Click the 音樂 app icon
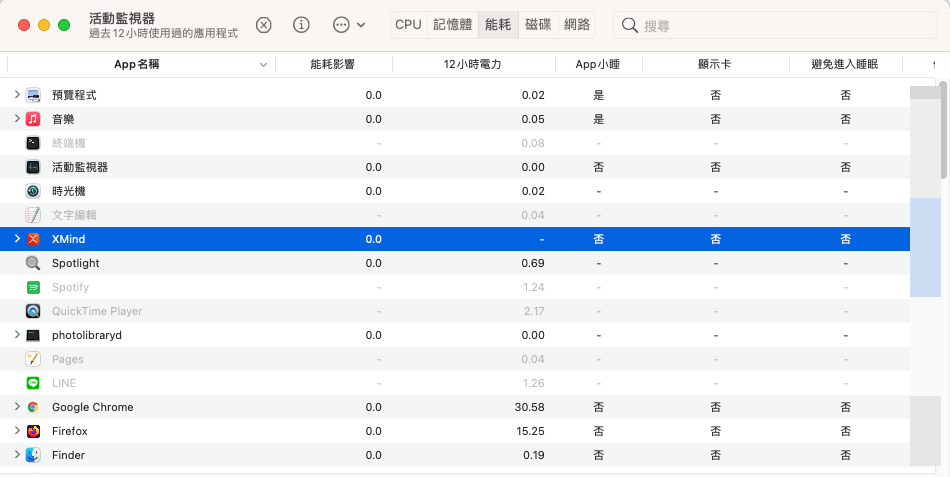The image size is (950, 477). (x=33, y=119)
